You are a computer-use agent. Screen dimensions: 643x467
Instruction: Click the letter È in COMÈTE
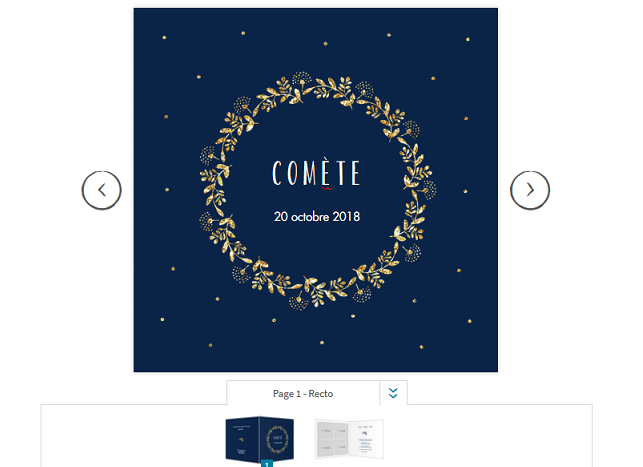[x=325, y=172]
